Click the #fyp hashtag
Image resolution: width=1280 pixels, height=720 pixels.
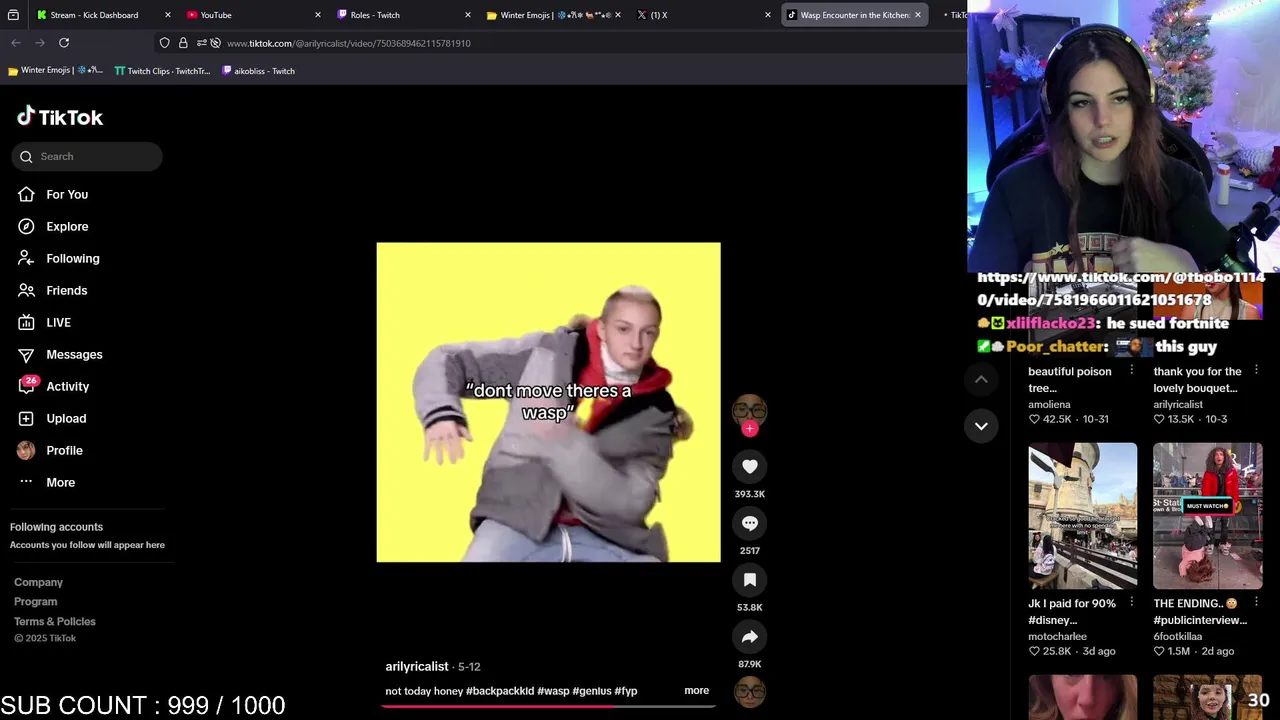pos(626,691)
